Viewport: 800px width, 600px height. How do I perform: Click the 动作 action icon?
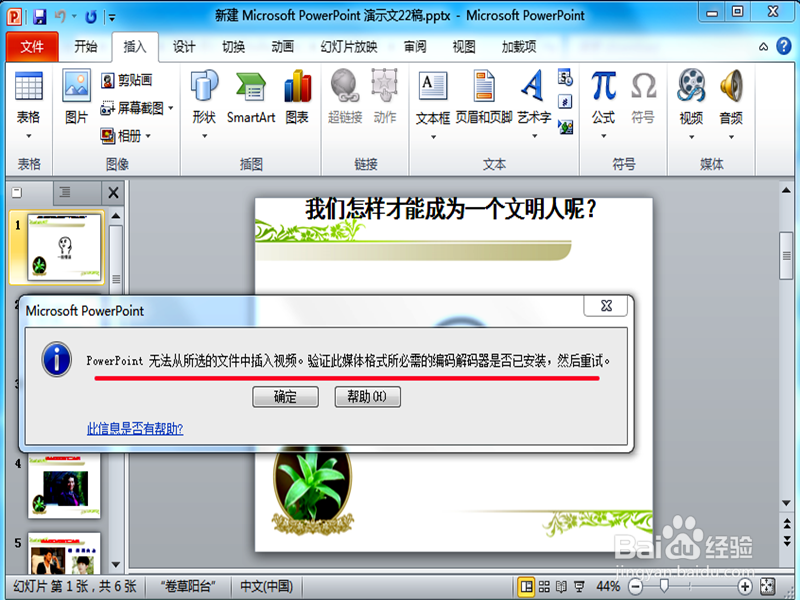tap(385, 97)
